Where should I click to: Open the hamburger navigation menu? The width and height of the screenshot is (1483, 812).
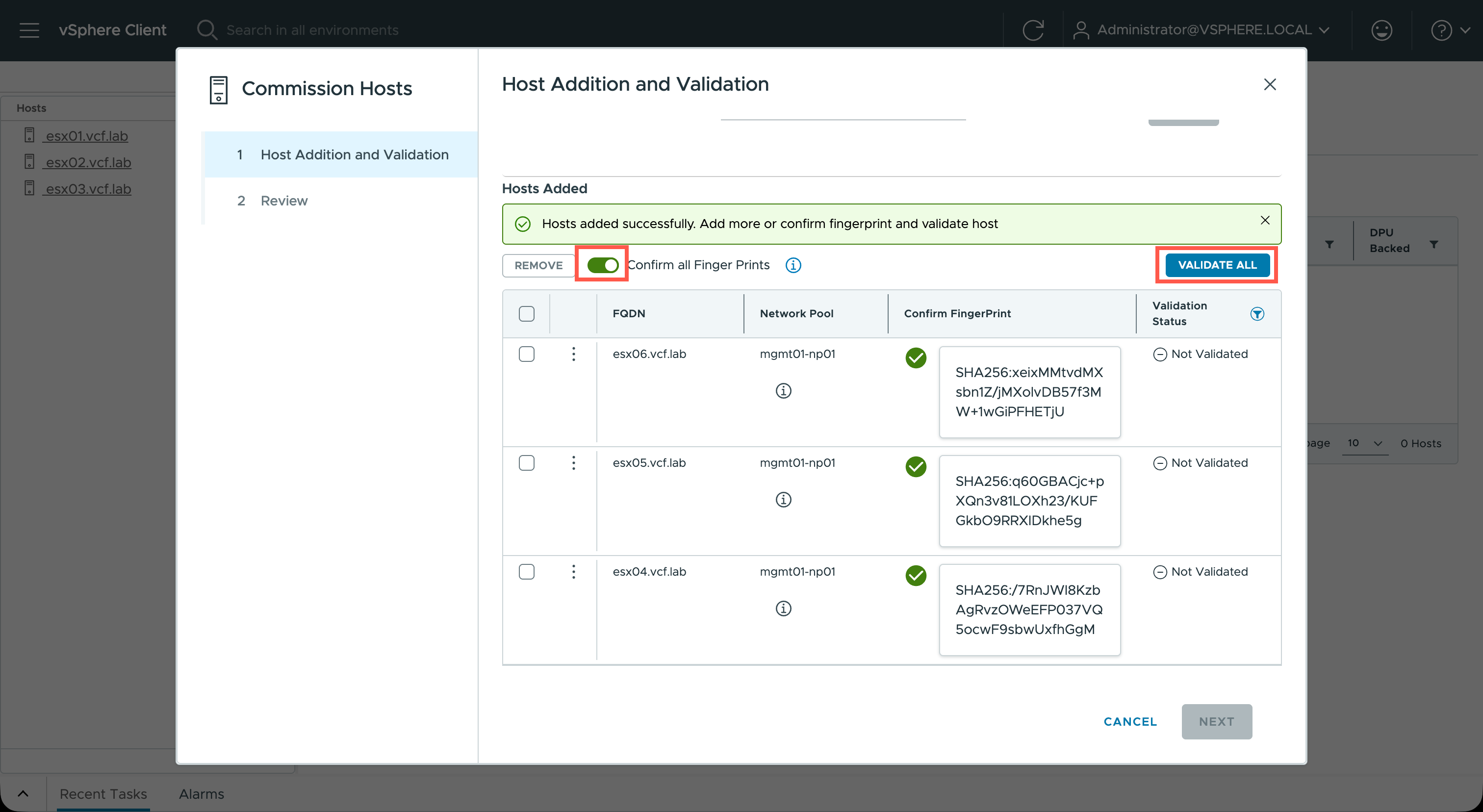29,30
